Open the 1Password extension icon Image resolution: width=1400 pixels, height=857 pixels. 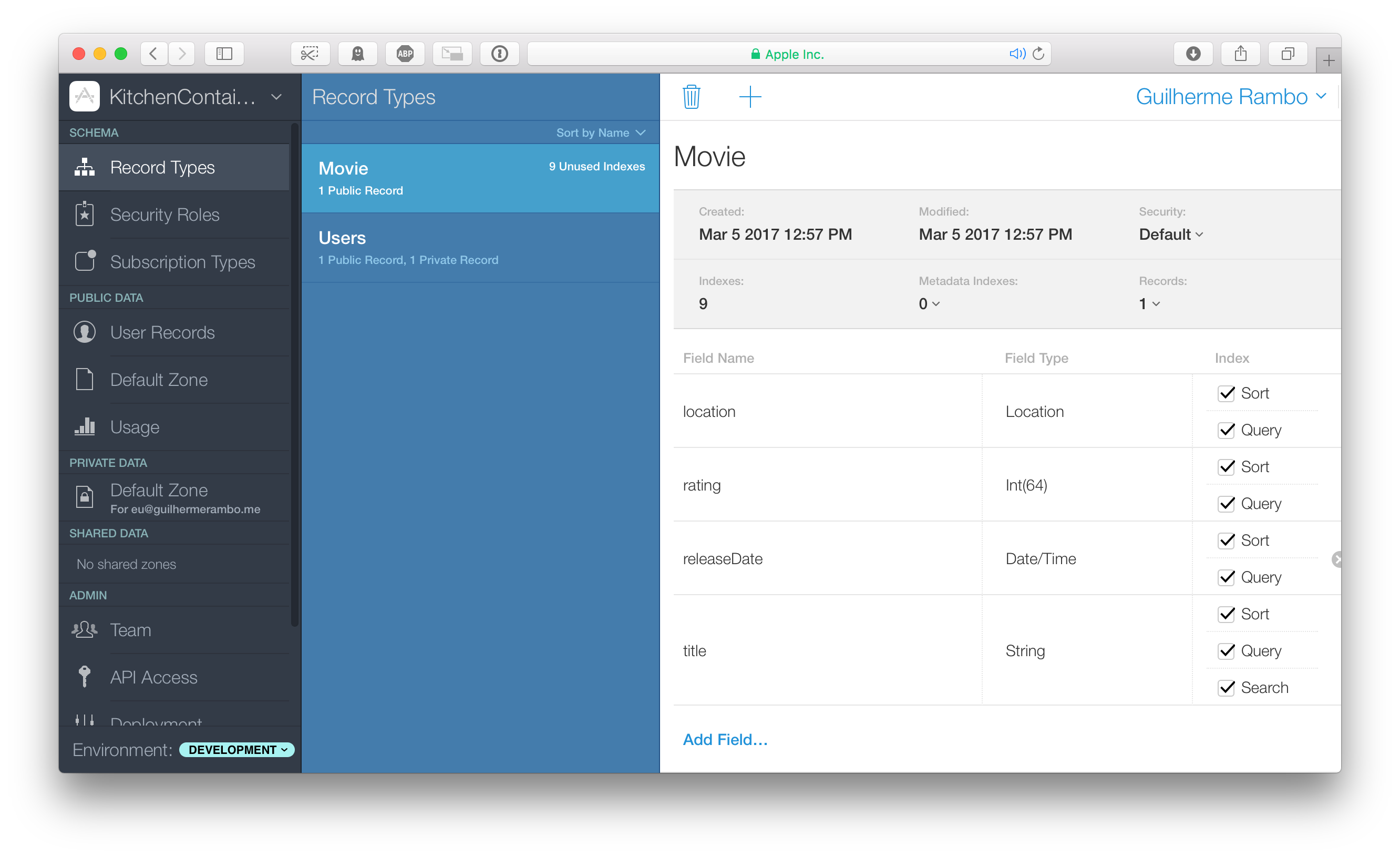(499, 54)
